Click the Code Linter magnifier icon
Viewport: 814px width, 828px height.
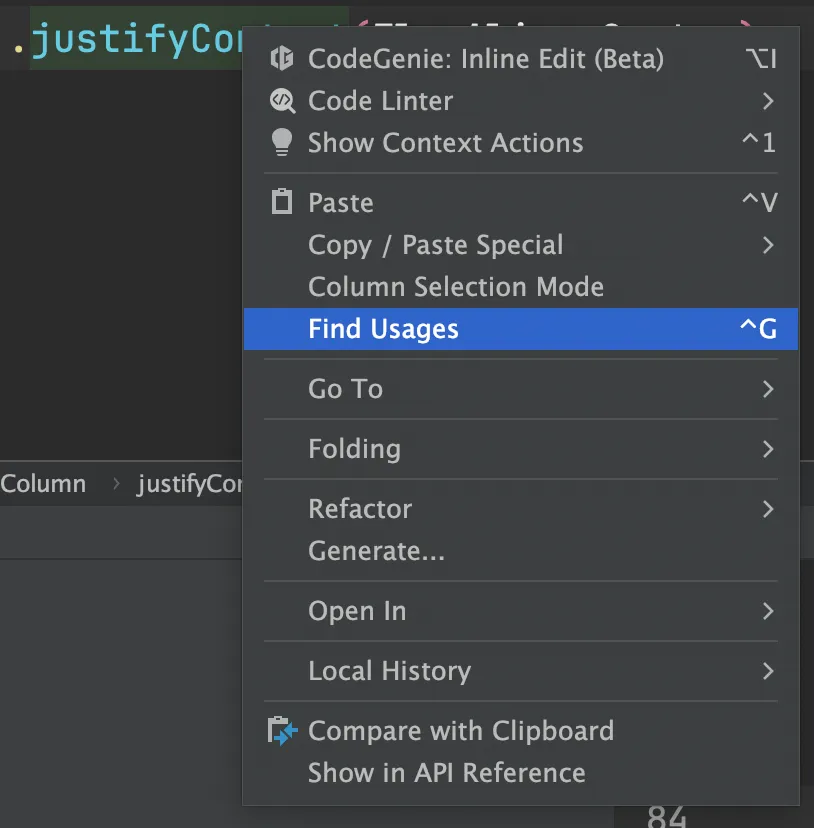pos(282,100)
